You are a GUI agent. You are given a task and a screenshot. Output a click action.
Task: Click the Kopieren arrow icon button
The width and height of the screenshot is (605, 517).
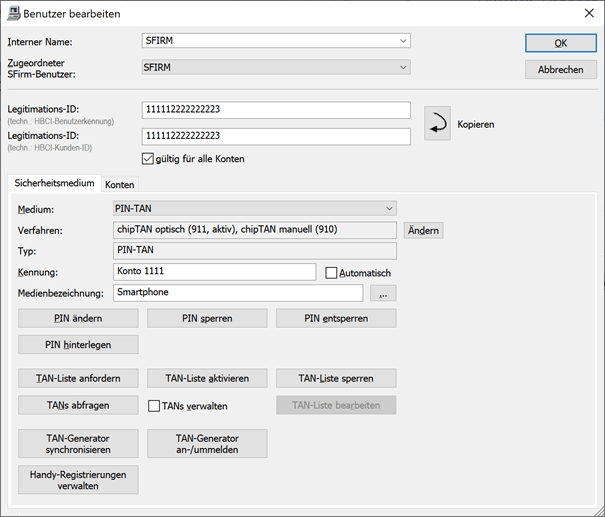(437, 123)
